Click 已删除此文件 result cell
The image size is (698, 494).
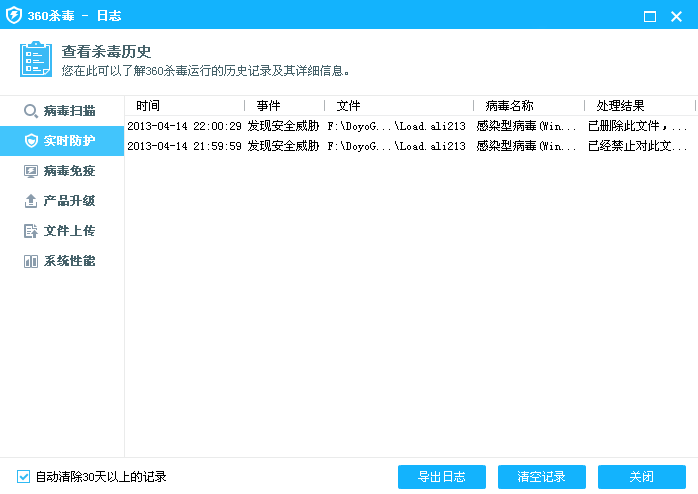[637, 126]
